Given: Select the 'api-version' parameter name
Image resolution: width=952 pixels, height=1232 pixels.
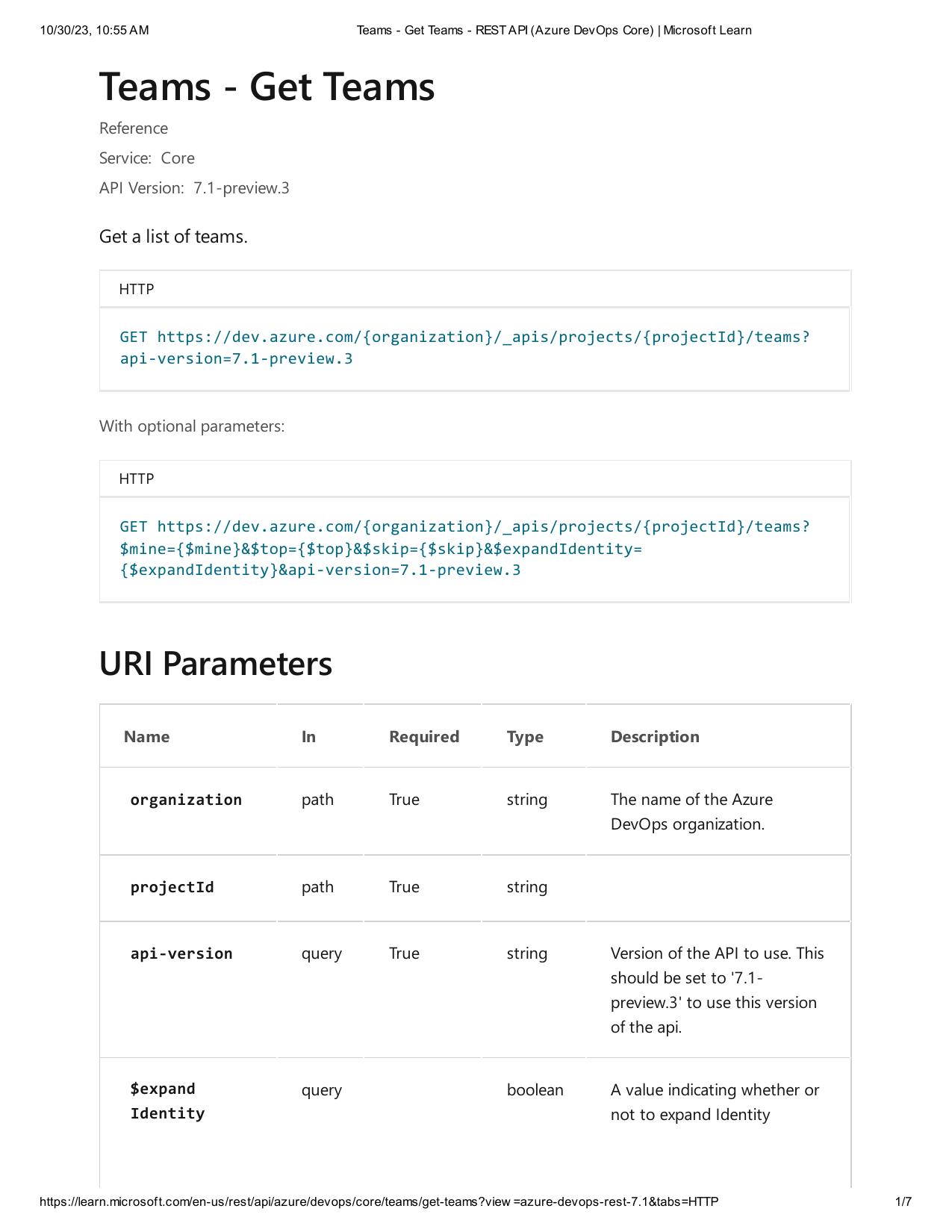Looking at the screenshot, I should pyautogui.click(x=181, y=953).
